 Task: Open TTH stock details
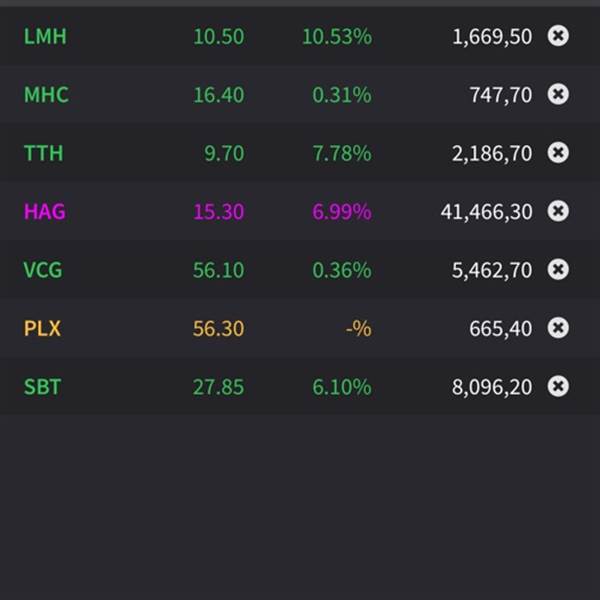(43, 153)
